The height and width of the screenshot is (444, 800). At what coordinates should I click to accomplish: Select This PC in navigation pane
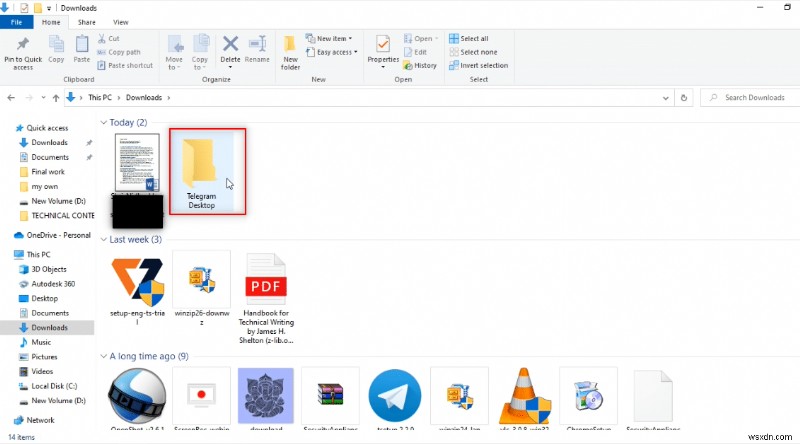pyautogui.click(x=32, y=255)
